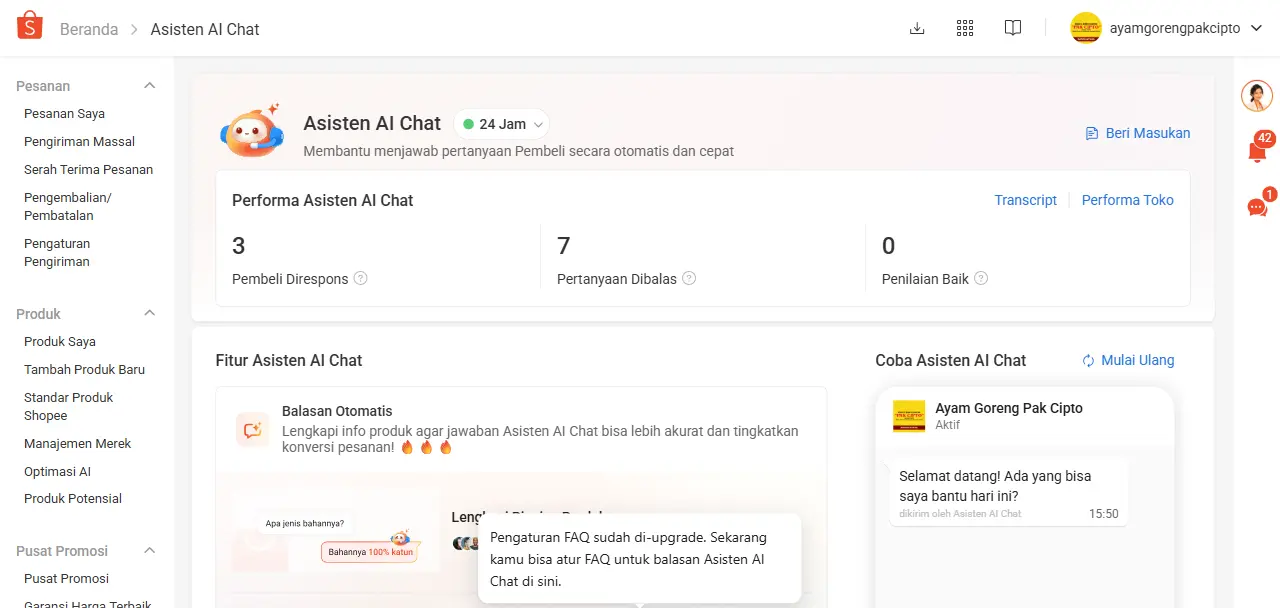Collapse the Pesanan sidebar section
This screenshot has width=1280, height=608.
[x=150, y=86]
